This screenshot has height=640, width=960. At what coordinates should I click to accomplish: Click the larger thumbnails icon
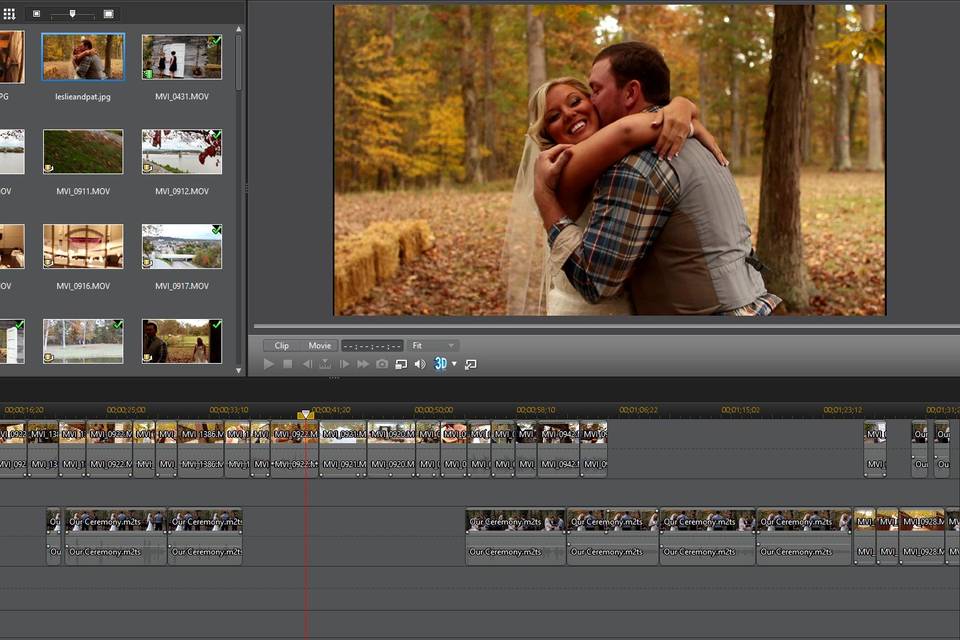coord(108,13)
